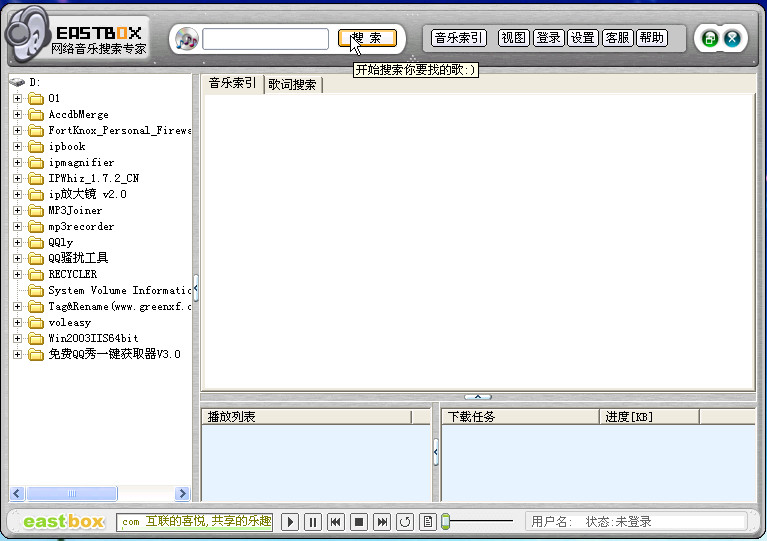
Task: Click the song search input field
Action: point(266,39)
